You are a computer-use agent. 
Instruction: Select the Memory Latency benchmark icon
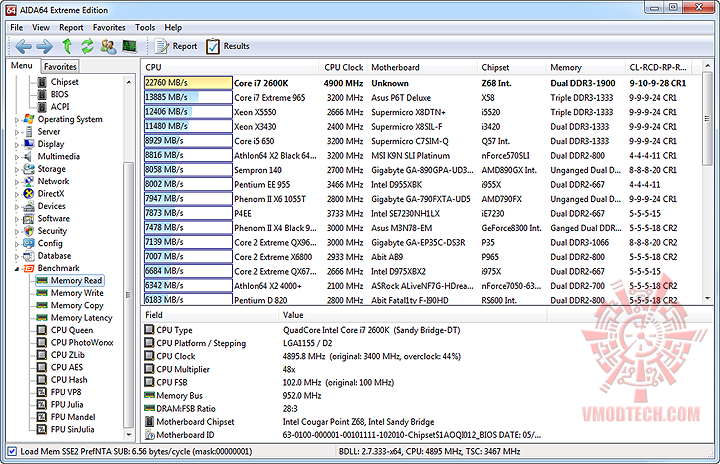point(42,317)
